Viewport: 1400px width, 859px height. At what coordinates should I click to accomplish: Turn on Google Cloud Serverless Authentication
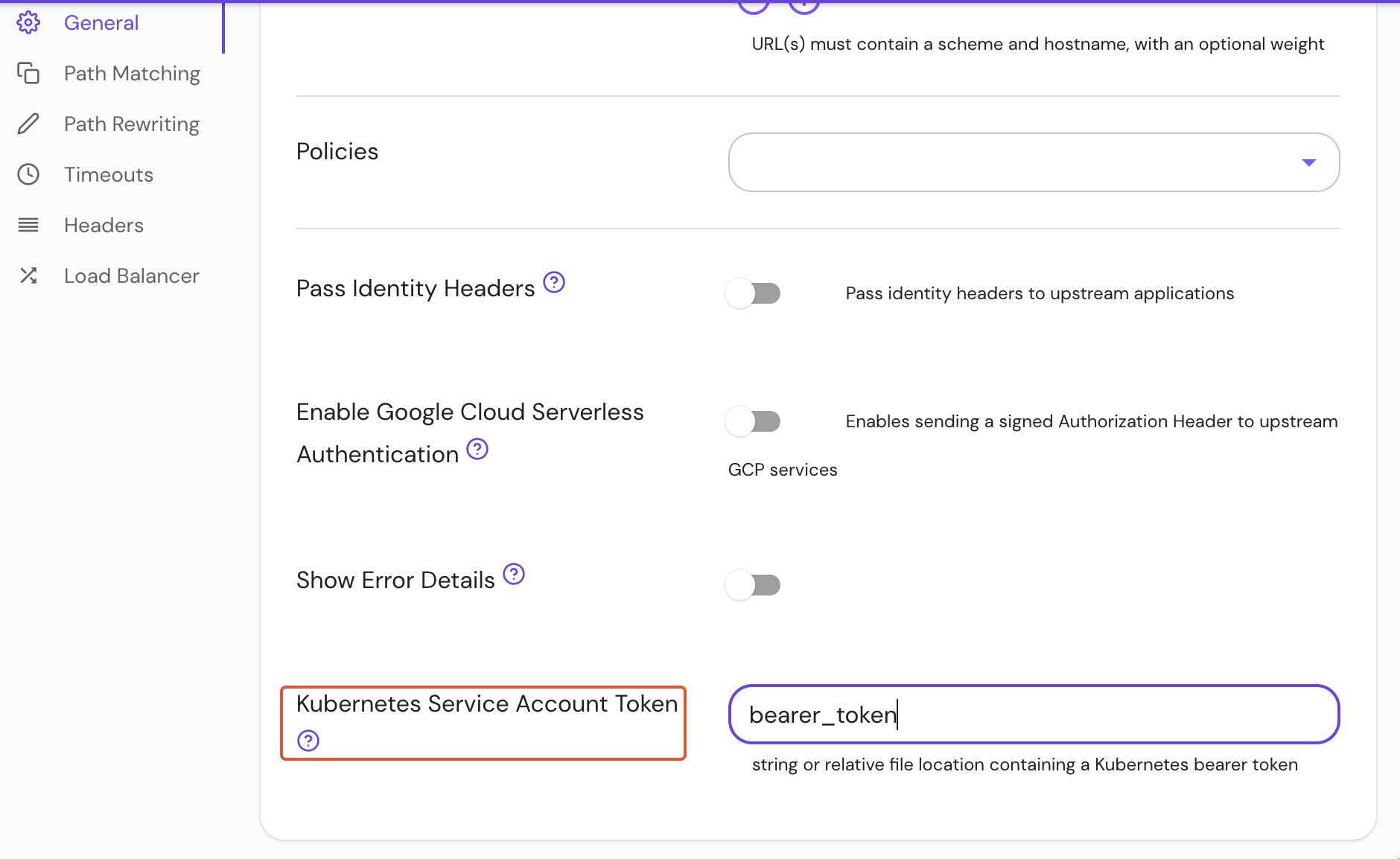[753, 421]
